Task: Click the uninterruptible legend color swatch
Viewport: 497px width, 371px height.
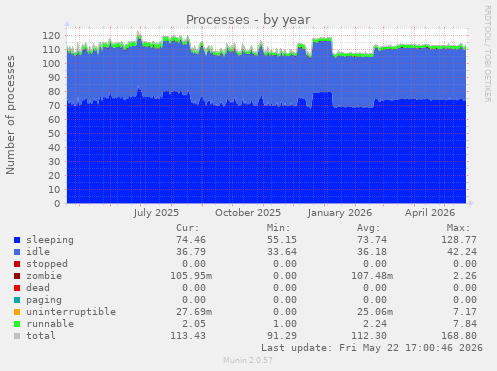Action: (17, 312)
